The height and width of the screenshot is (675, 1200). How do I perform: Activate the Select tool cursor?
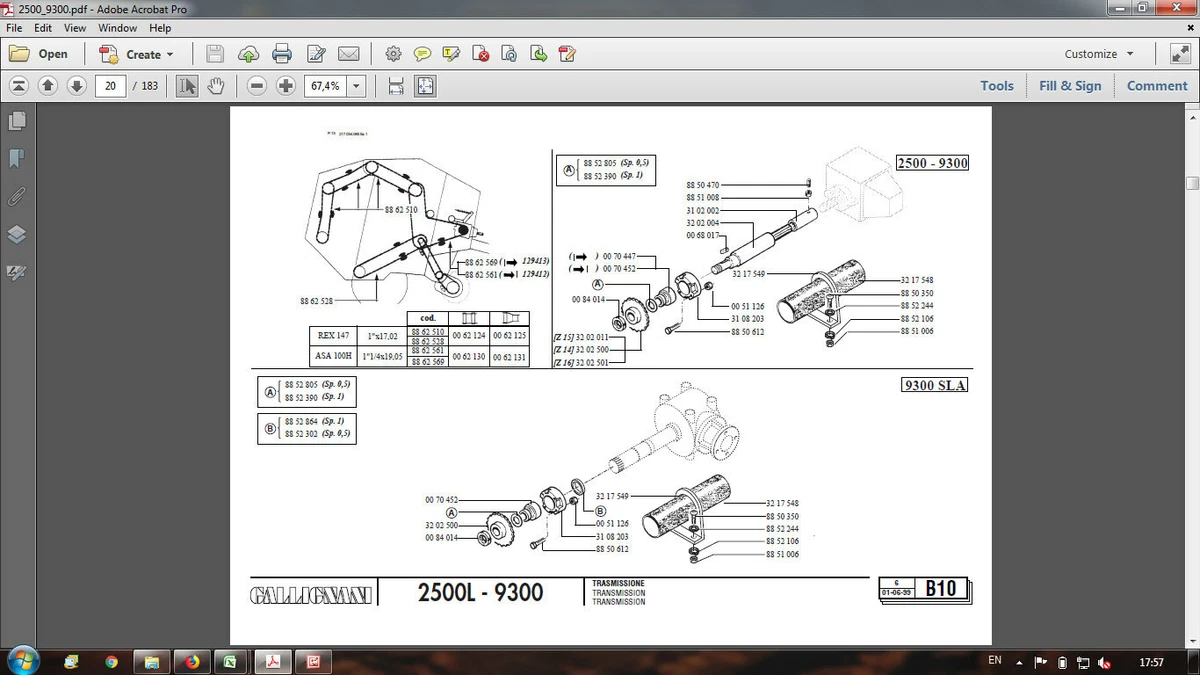click(x=187, y=86)
